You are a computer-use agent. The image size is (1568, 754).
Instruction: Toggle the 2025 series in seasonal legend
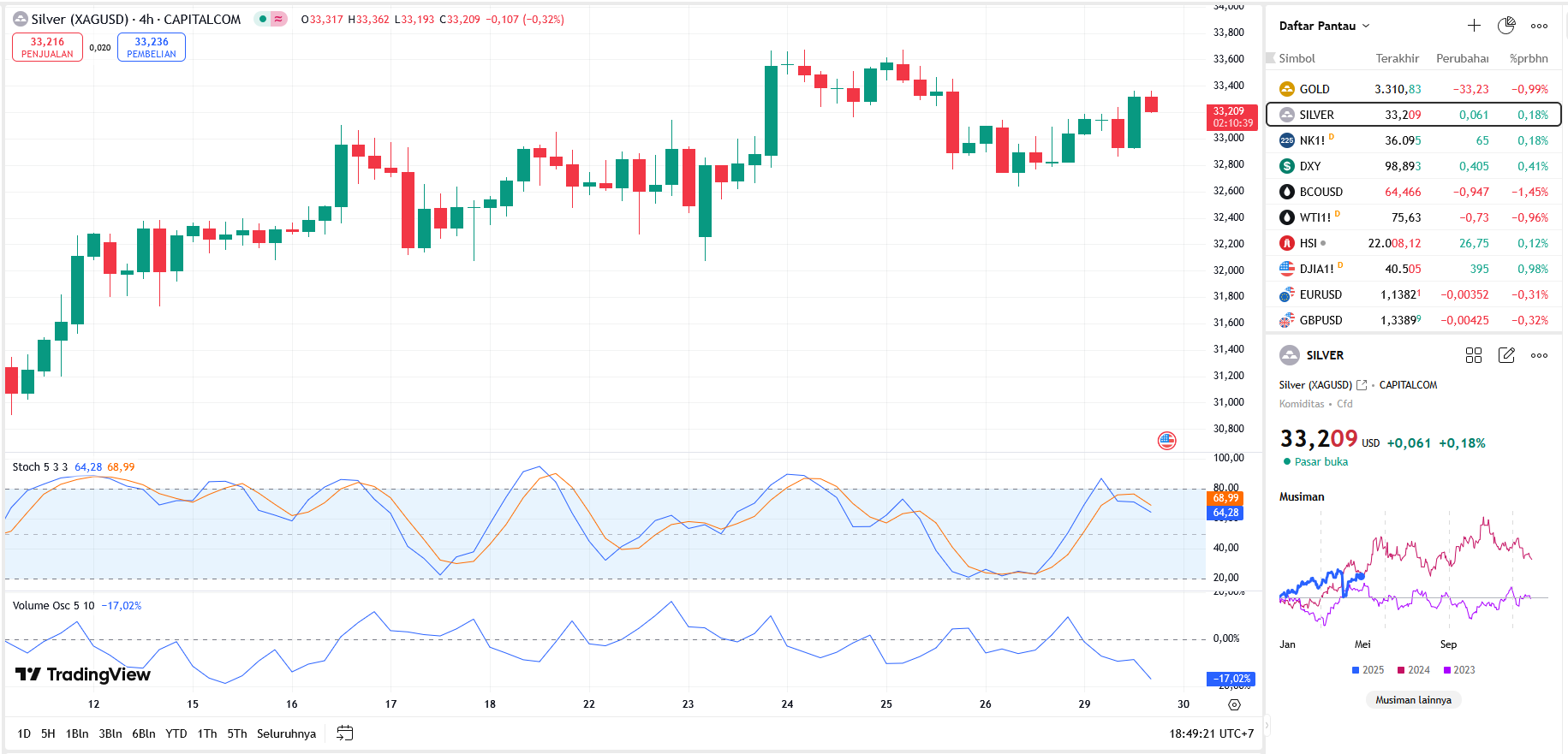point(1368,670)
